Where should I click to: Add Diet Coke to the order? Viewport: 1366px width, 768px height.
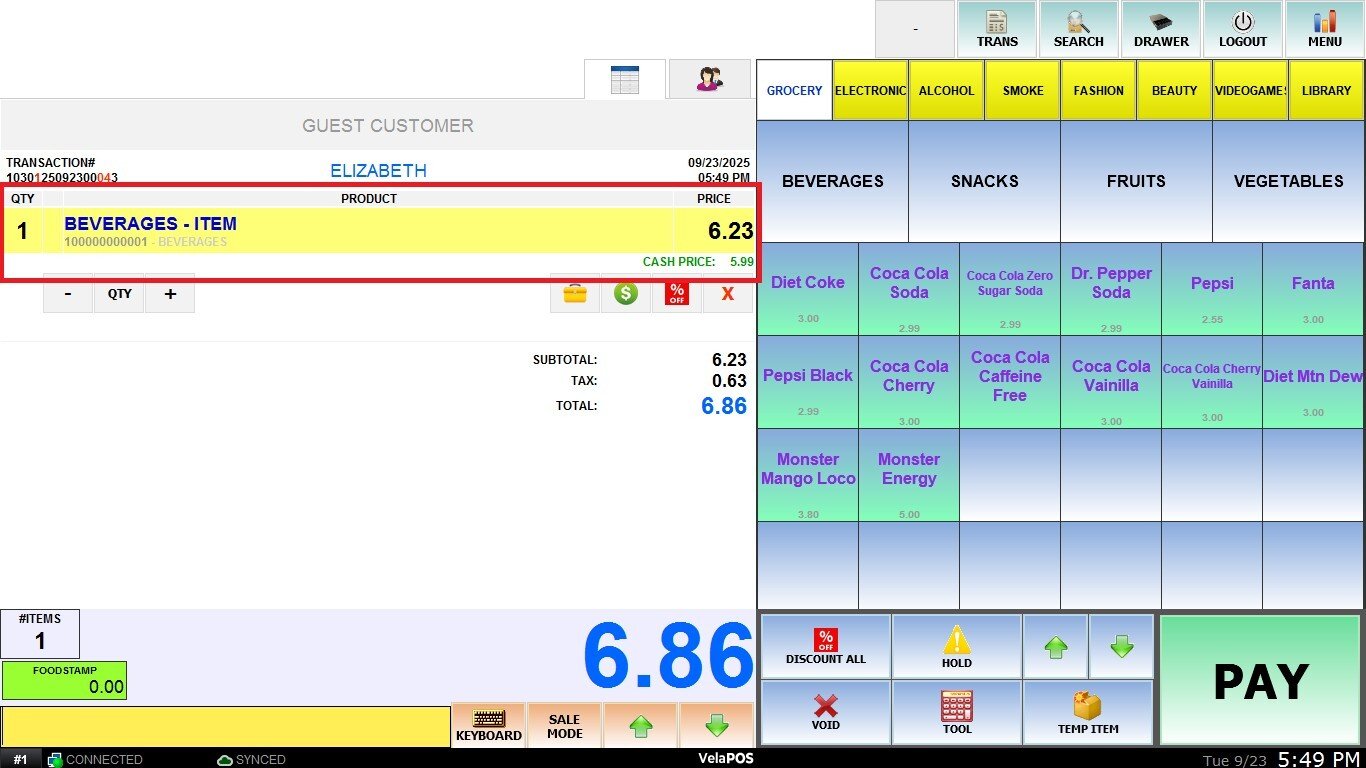tap(807, 289)
